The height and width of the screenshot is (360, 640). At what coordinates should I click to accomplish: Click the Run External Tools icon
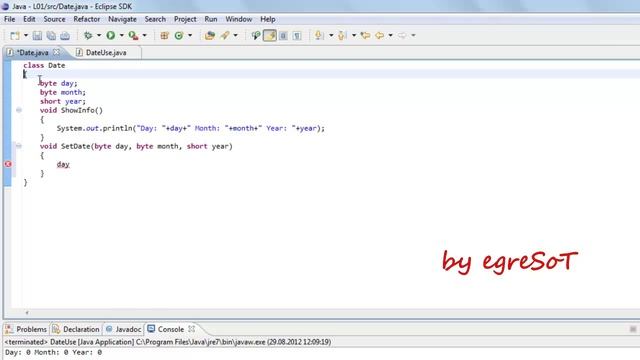click(x=133, y=36)
